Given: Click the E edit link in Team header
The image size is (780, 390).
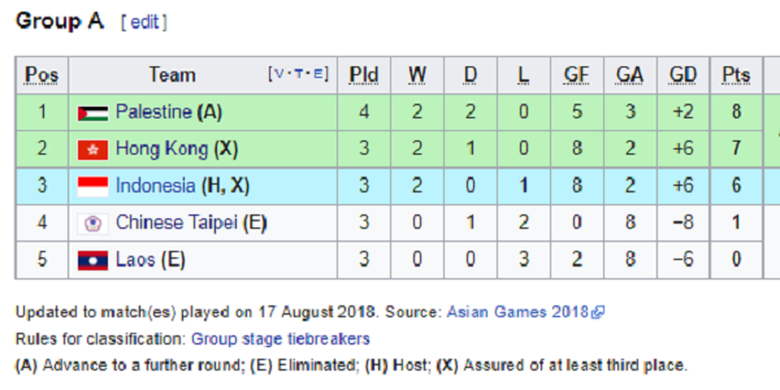Looking at the screenshot, I should (x=318, y=75).
